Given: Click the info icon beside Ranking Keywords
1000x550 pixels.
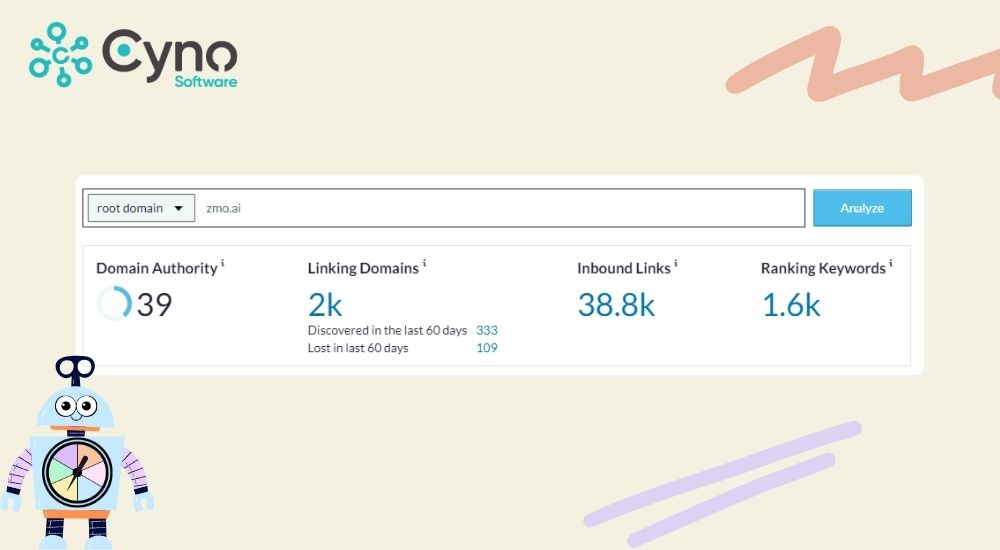Looking at the screenshot, I should coord(891,264).
